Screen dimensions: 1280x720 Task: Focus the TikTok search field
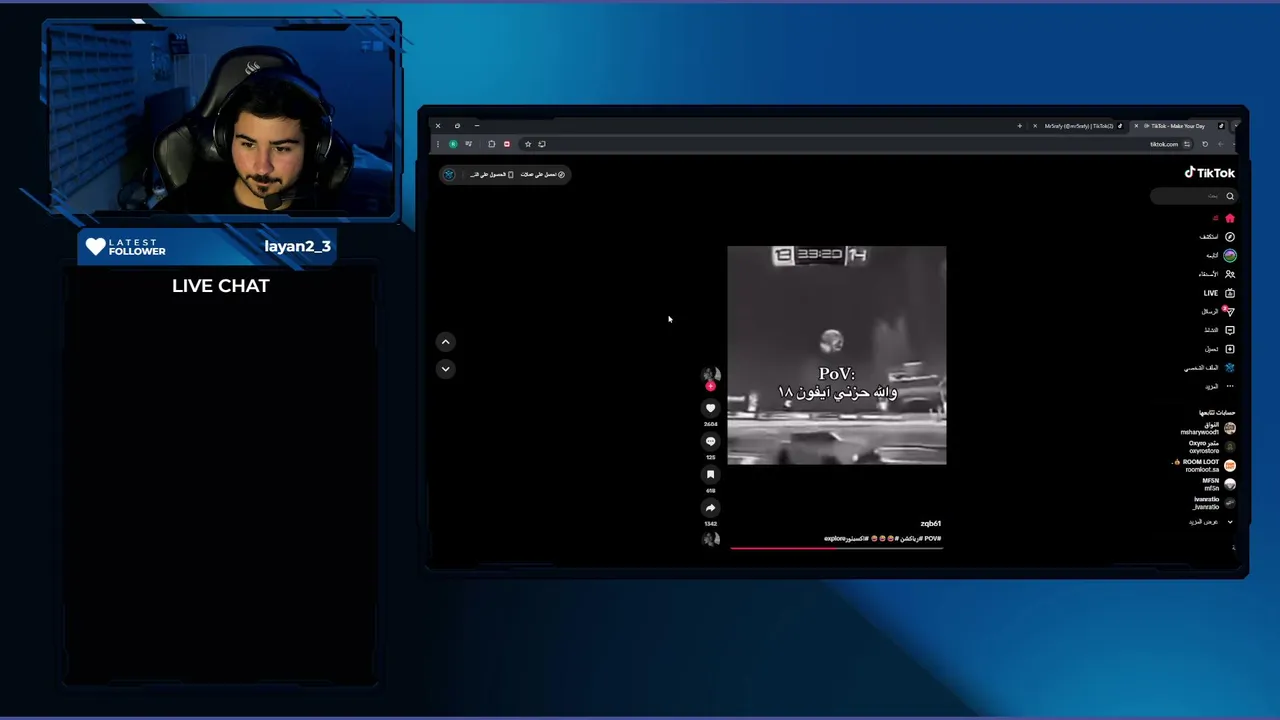point(1193,196)
